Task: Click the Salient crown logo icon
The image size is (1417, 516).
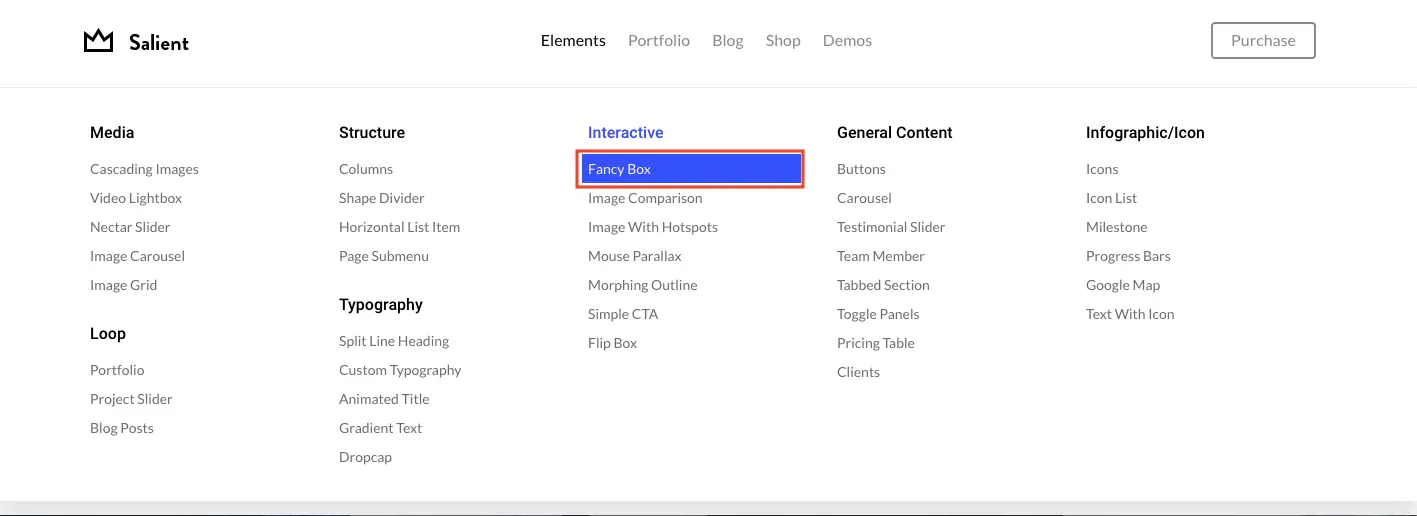Action: click(x=98, y=41)
